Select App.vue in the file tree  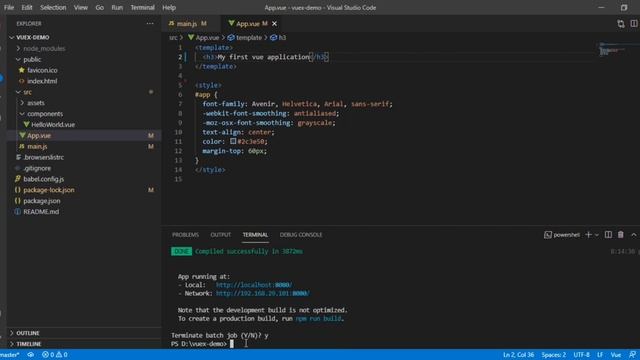tap(39, 136)
